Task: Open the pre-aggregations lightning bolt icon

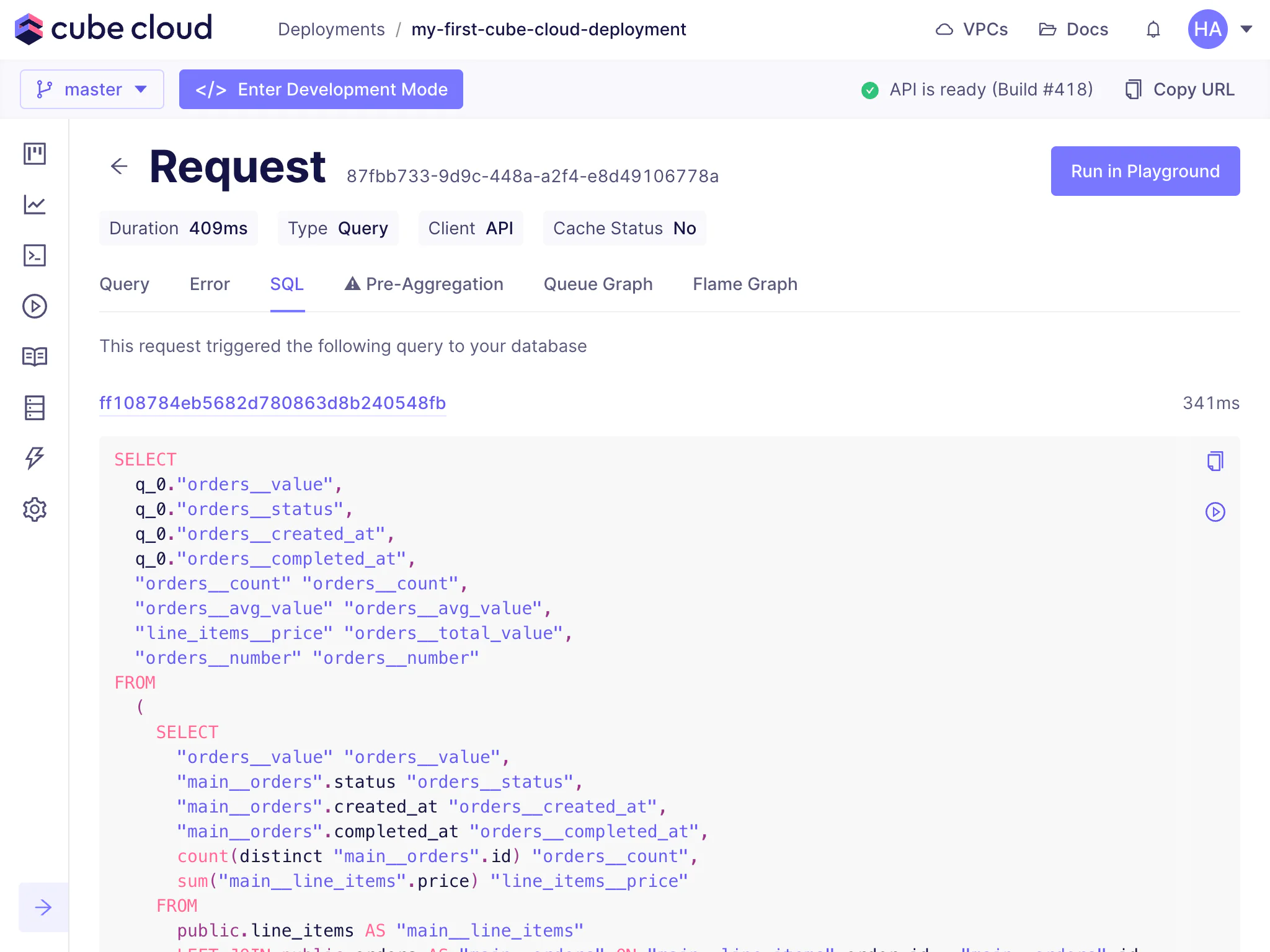Action: click(35, 458)
